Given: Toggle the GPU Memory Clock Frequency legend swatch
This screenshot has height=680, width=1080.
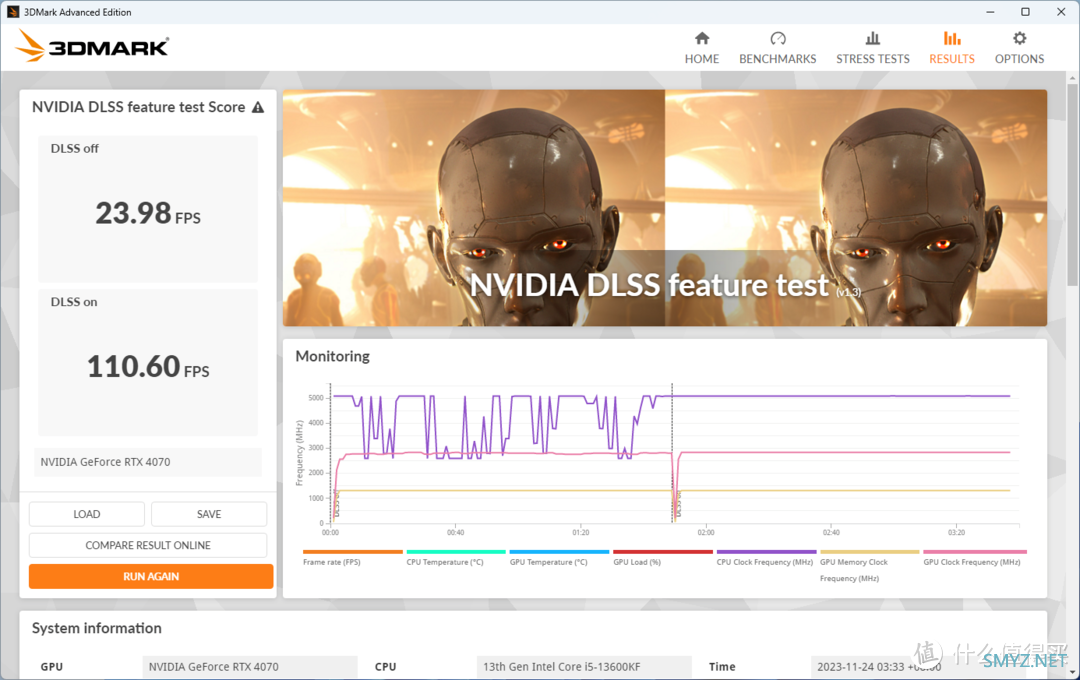Looking at the screenshot, I should click(869, 552).
